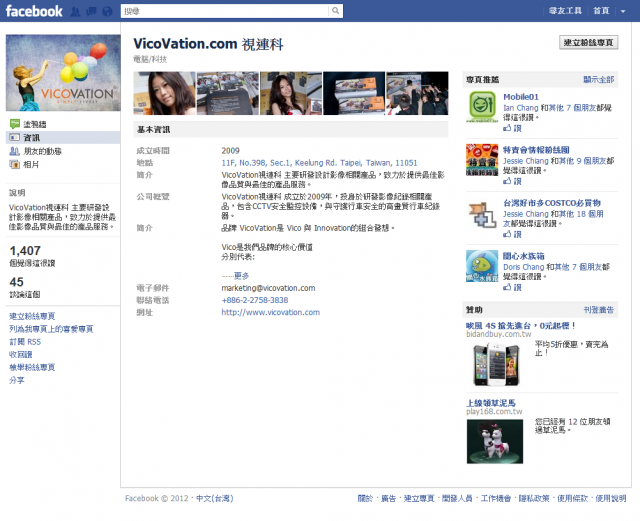Click the 中文(台灣) language link in the footer

click(x=215, y=498)
